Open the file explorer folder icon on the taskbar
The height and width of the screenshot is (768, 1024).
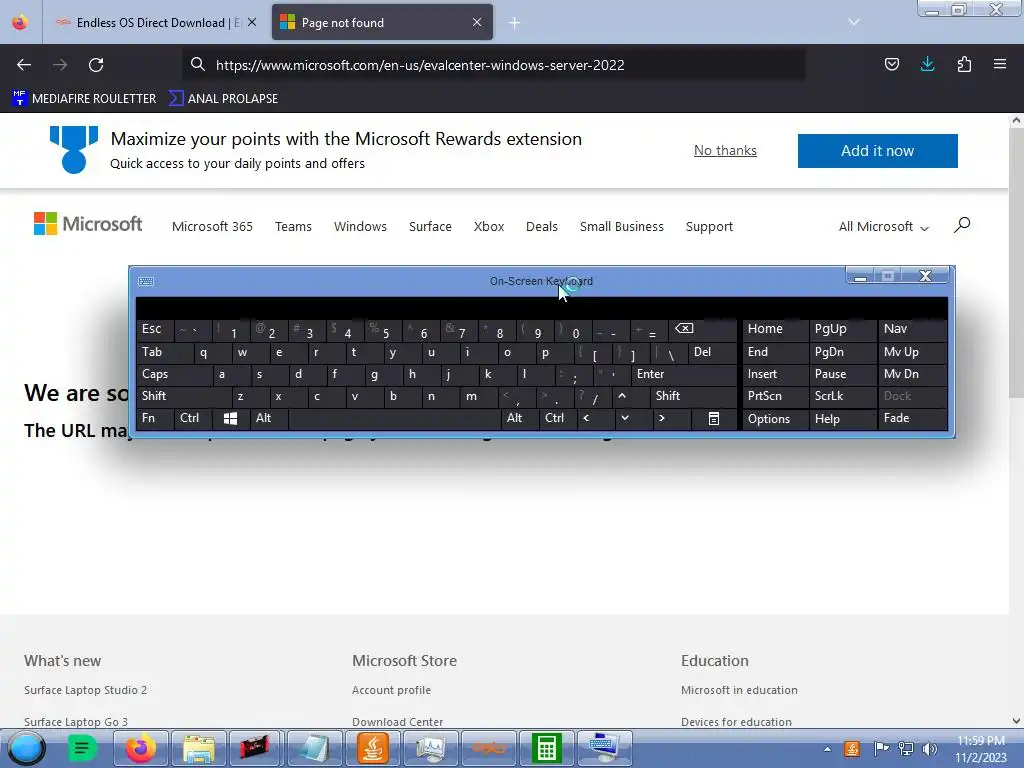pos(199,748)
